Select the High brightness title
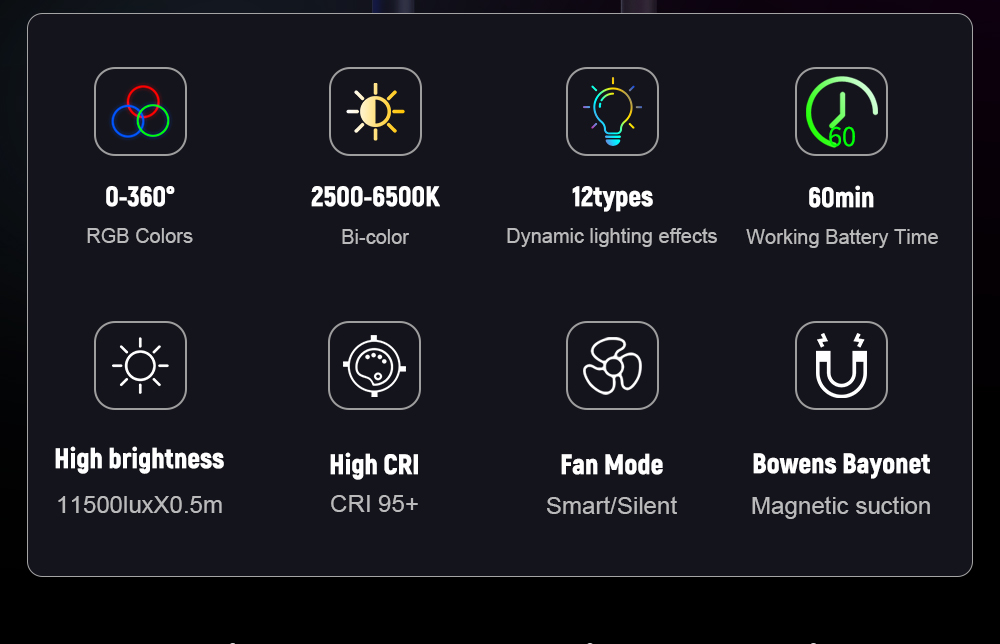 coord(140,459)
